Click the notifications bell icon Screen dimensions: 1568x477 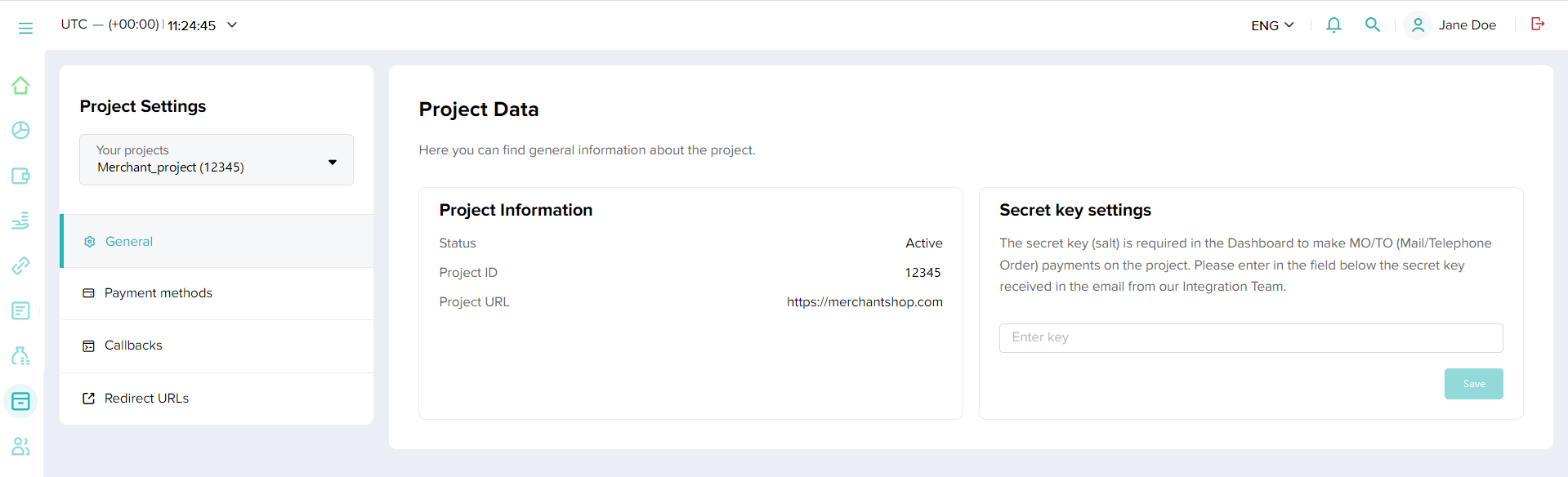click(x=1333, y=25)
